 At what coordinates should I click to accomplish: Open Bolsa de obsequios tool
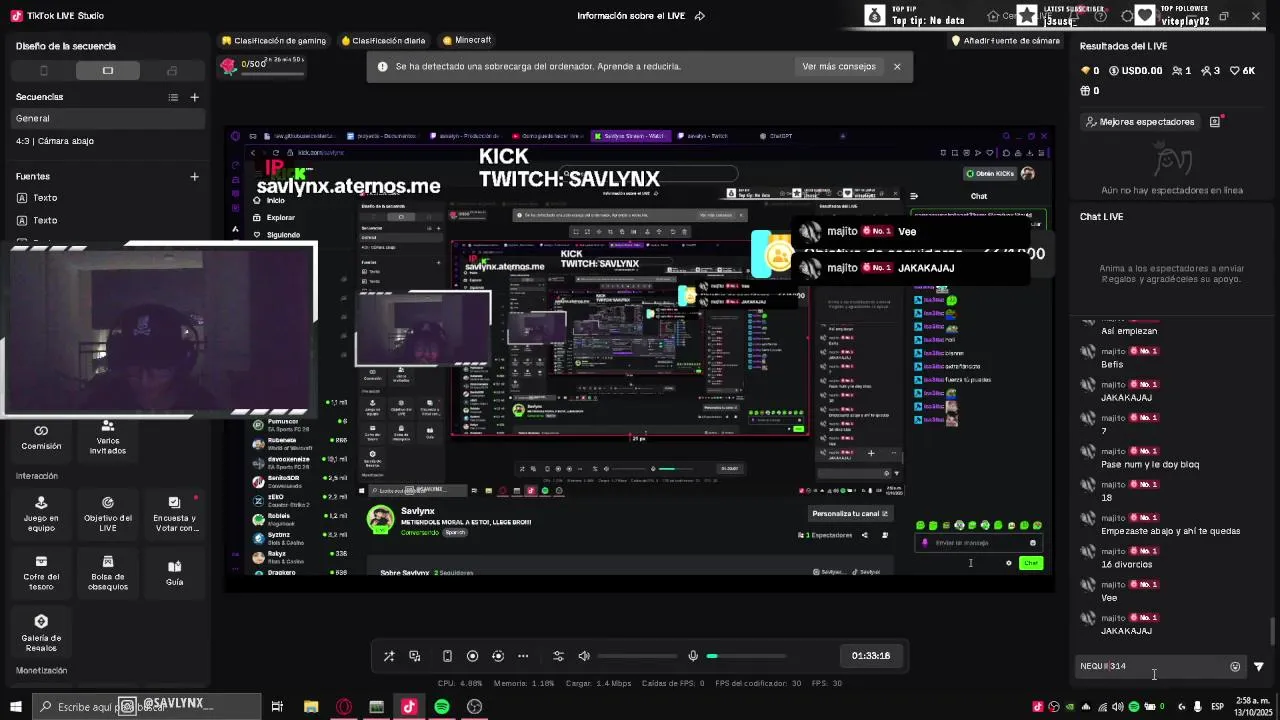[x=108, y=572]
